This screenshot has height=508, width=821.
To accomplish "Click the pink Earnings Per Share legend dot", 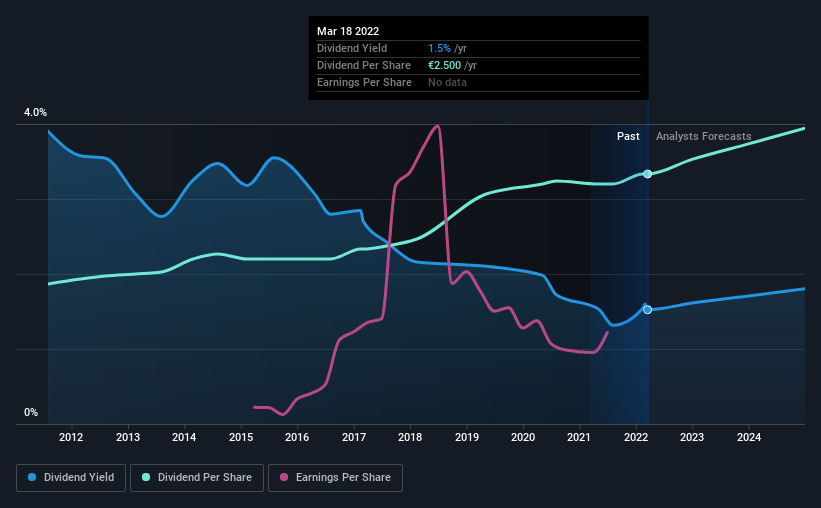I will click(x=284, y=477).
